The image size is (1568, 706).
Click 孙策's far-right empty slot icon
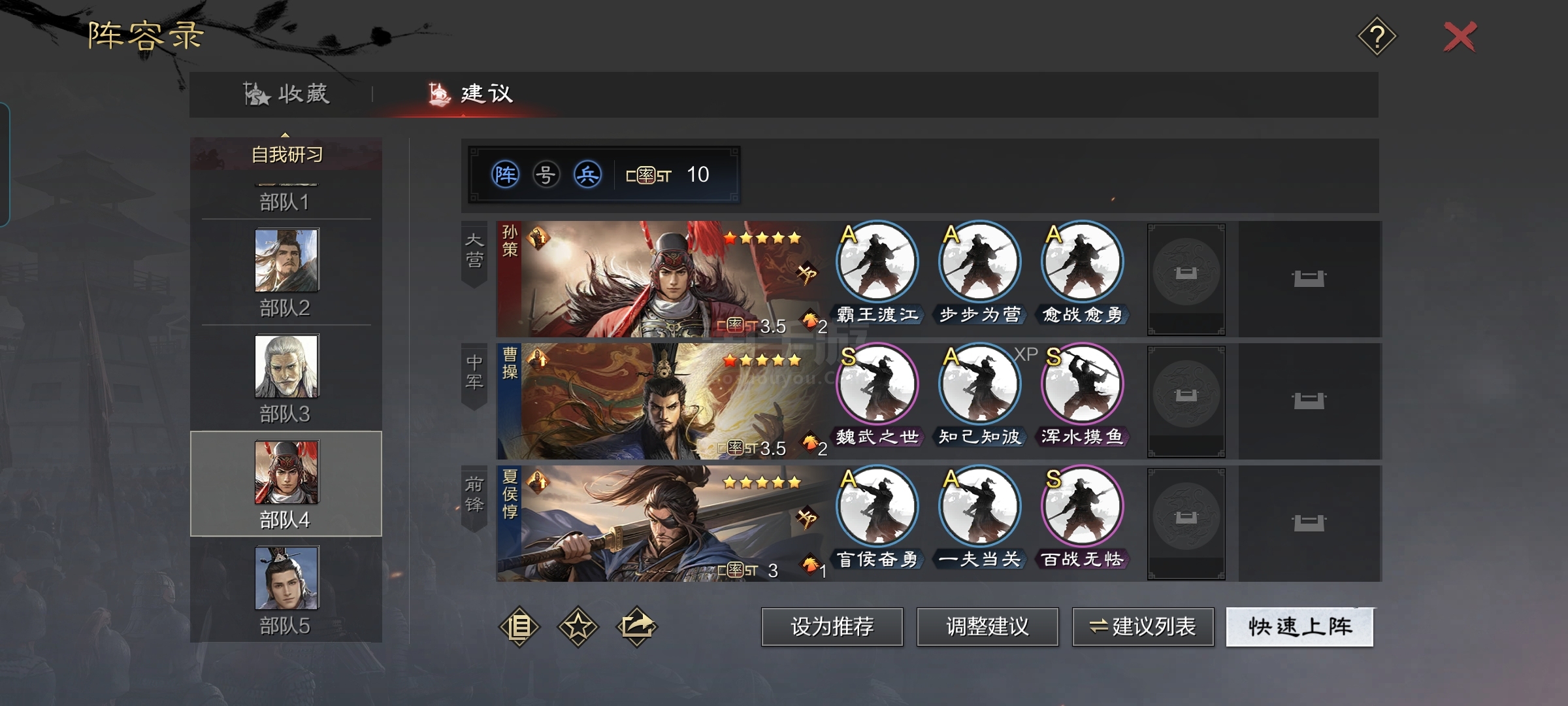[1309, 279]
